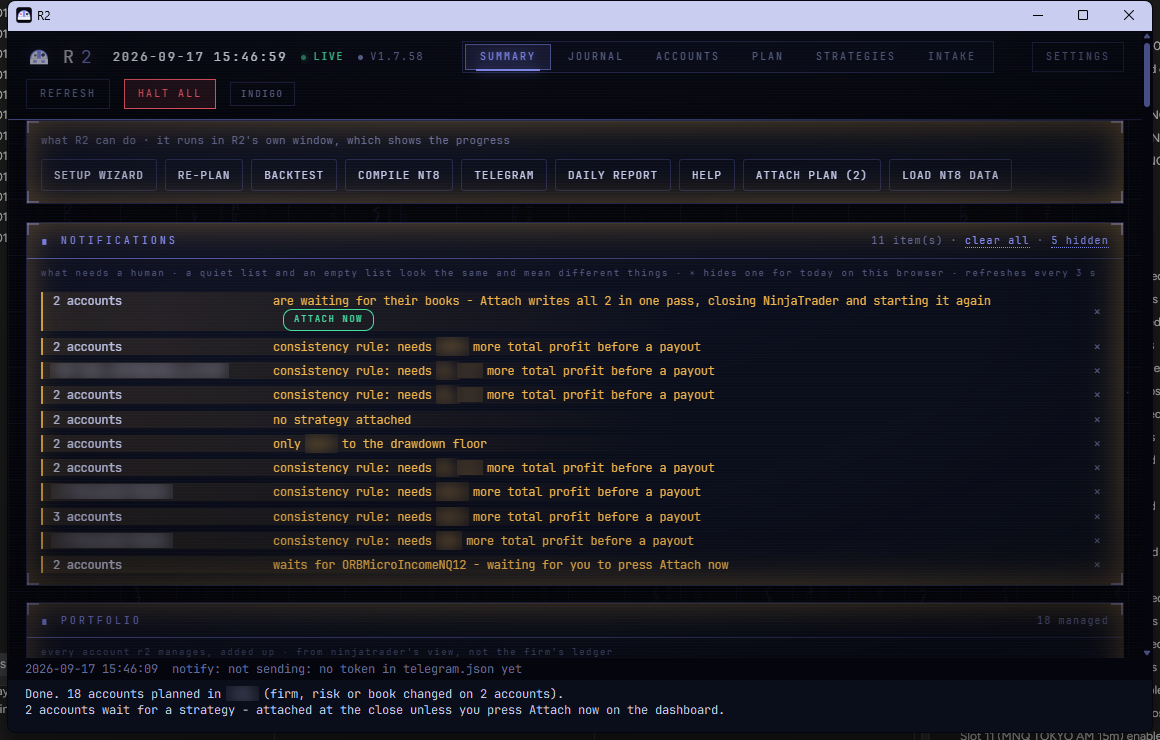Click the green 'LIVE' status indicator
The height and width of the screenshot is (740, 1160).
323,57
